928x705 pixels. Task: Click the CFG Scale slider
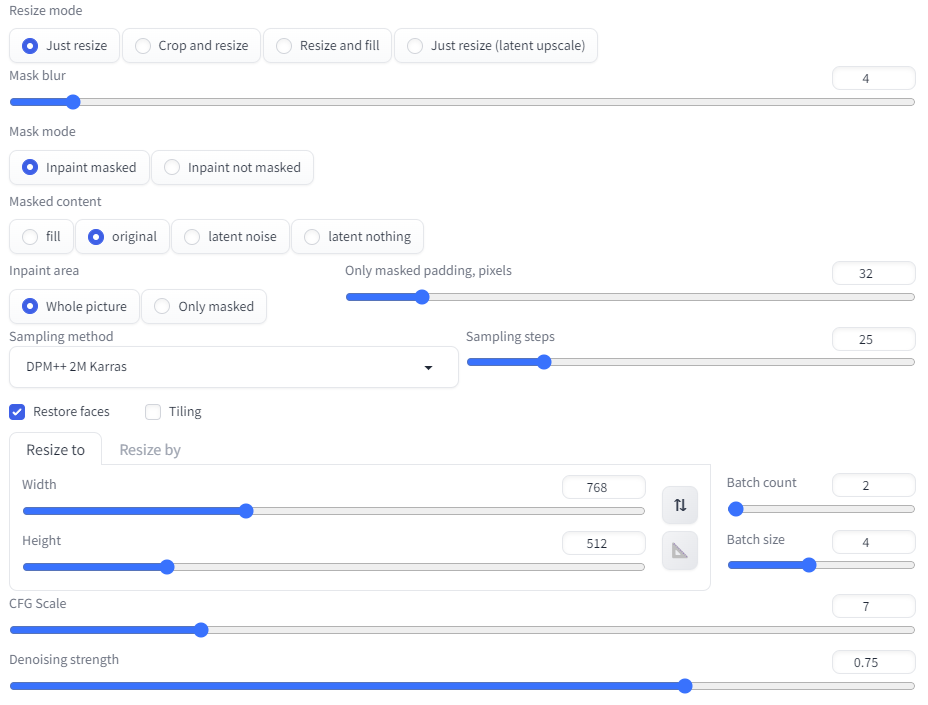(462, 630)
